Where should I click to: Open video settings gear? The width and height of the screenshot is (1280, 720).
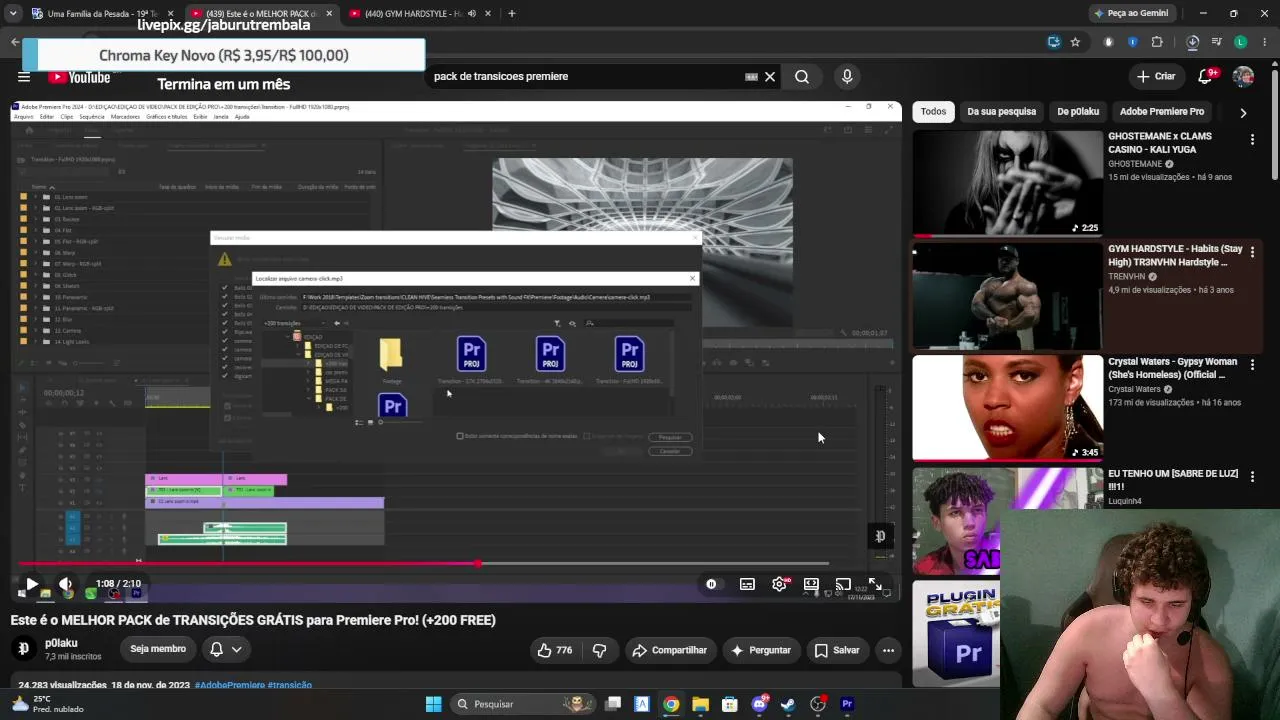[779, 584]
